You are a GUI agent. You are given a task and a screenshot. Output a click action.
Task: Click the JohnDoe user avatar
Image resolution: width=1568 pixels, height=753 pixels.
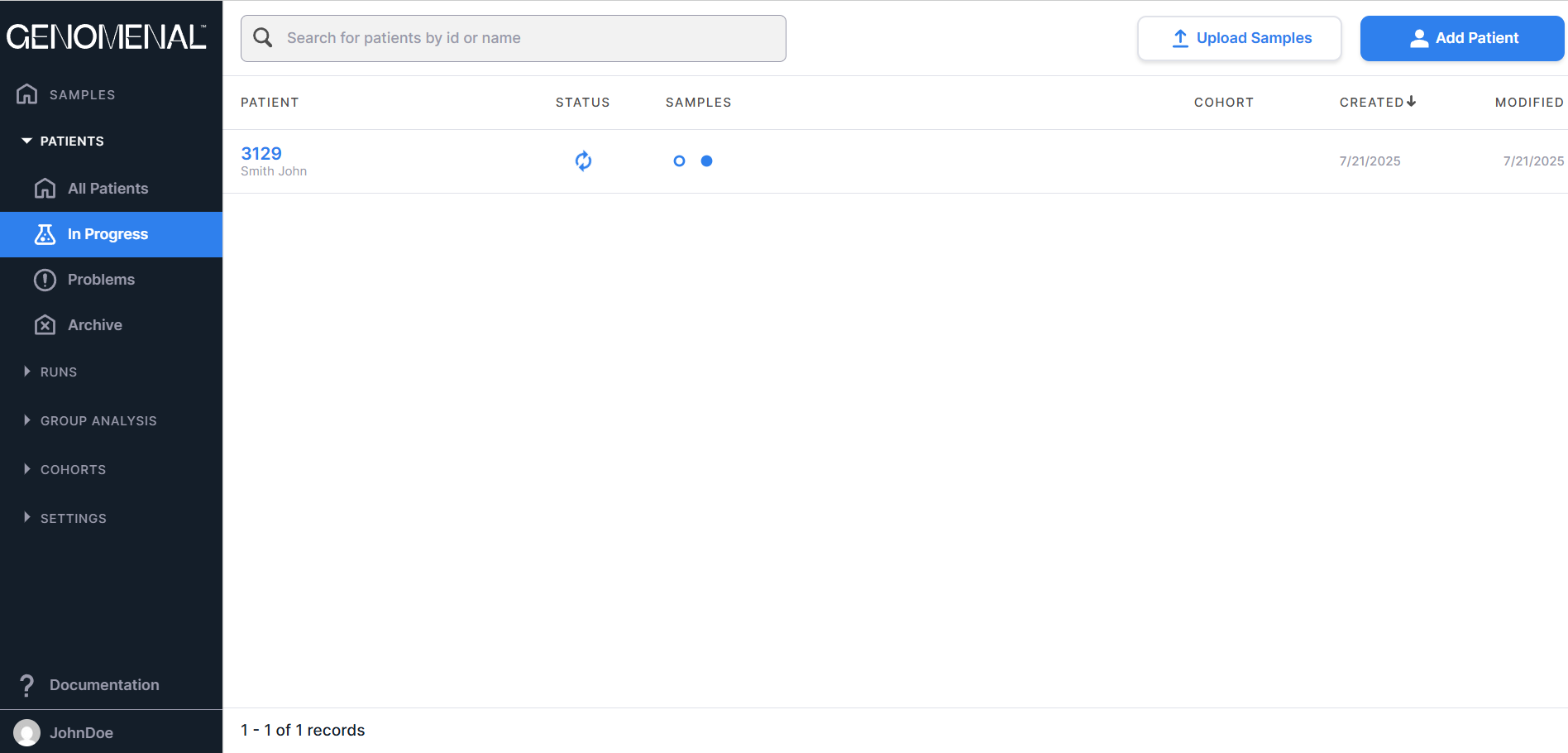[26, 732]
